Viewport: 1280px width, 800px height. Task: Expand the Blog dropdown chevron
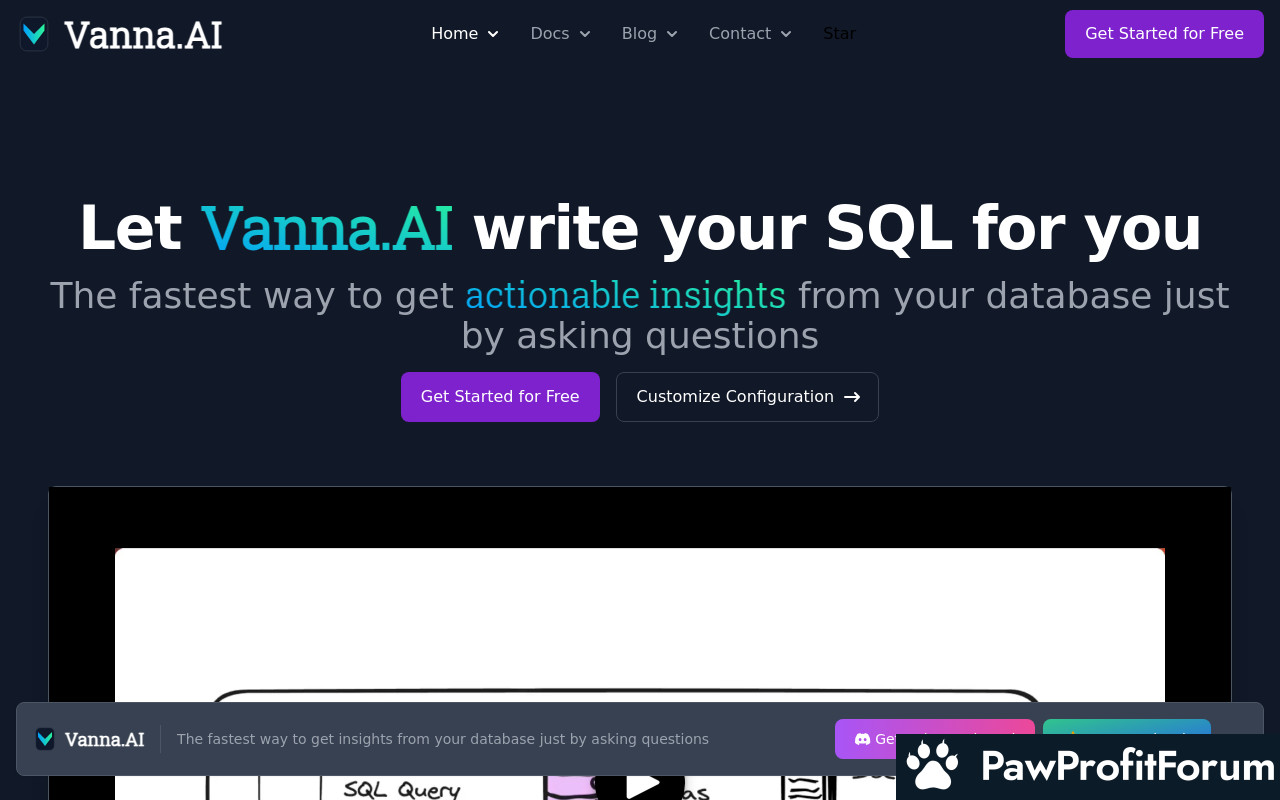point(672,34)
